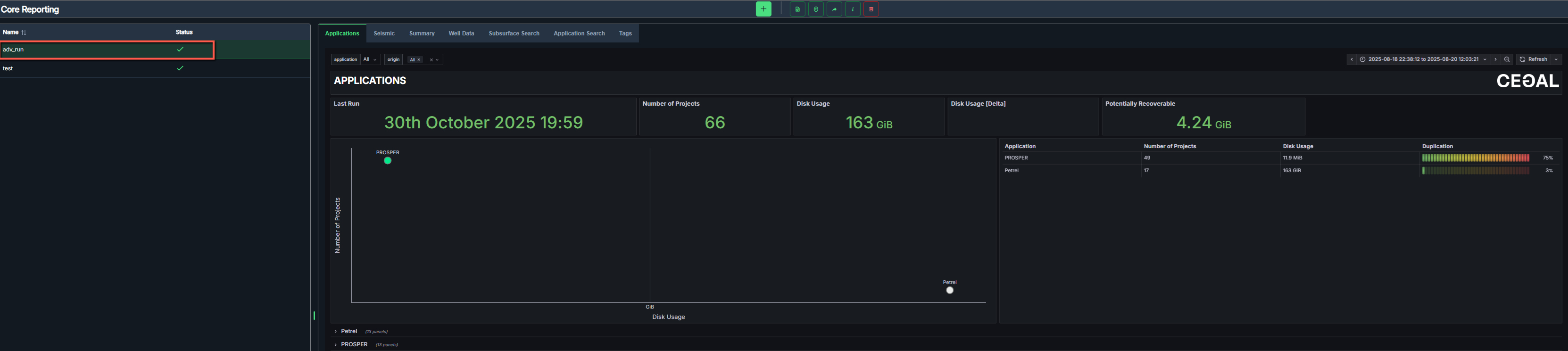Open the Well Data tab
Screen dimensions: 1568x351
(461, 33)
